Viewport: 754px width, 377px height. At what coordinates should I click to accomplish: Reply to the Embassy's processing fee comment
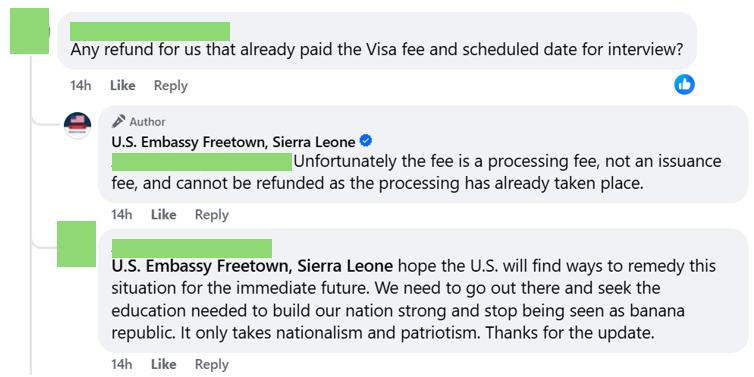coord(212,214)
